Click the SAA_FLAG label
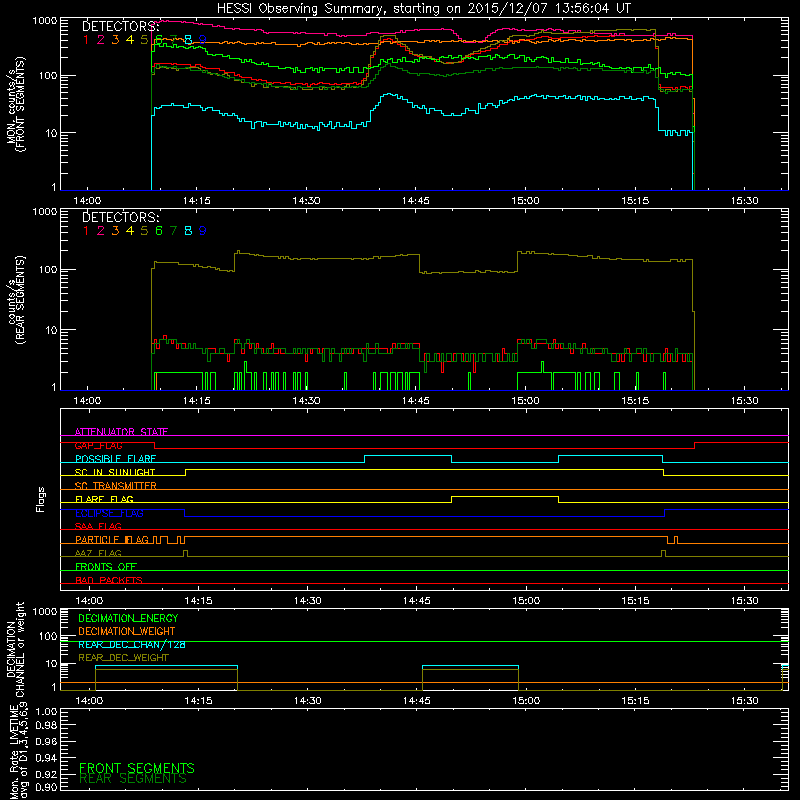800x800 pixels. (98, 526)
